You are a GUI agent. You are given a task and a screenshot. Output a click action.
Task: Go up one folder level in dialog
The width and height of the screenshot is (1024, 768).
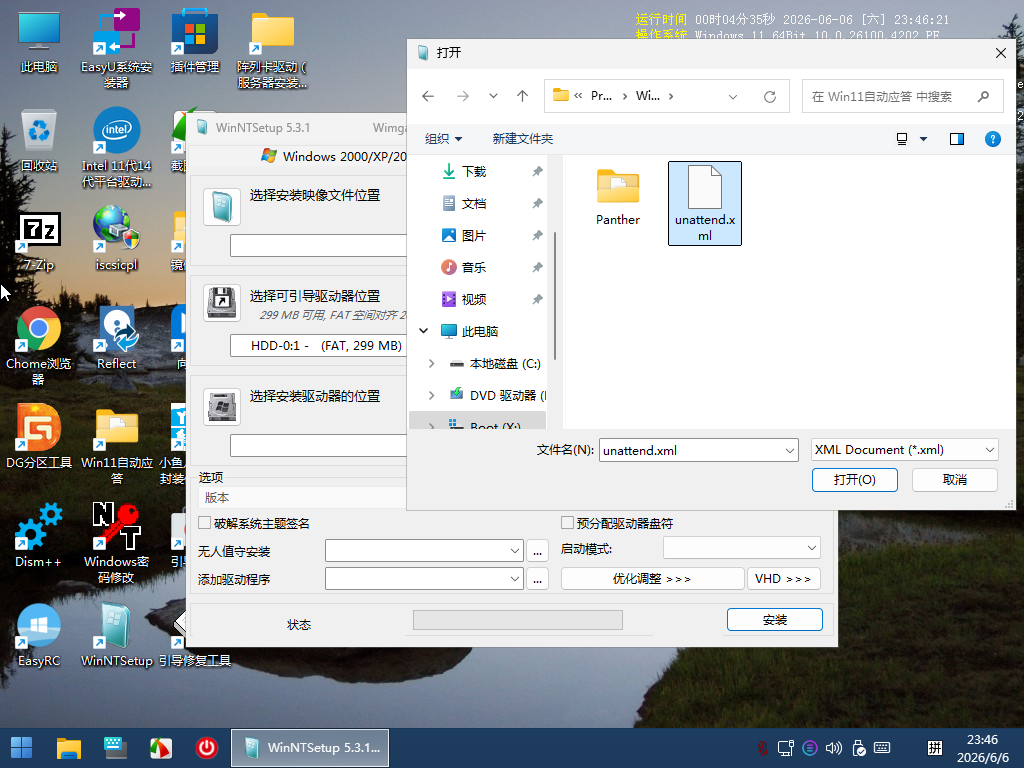pos(522,97)
